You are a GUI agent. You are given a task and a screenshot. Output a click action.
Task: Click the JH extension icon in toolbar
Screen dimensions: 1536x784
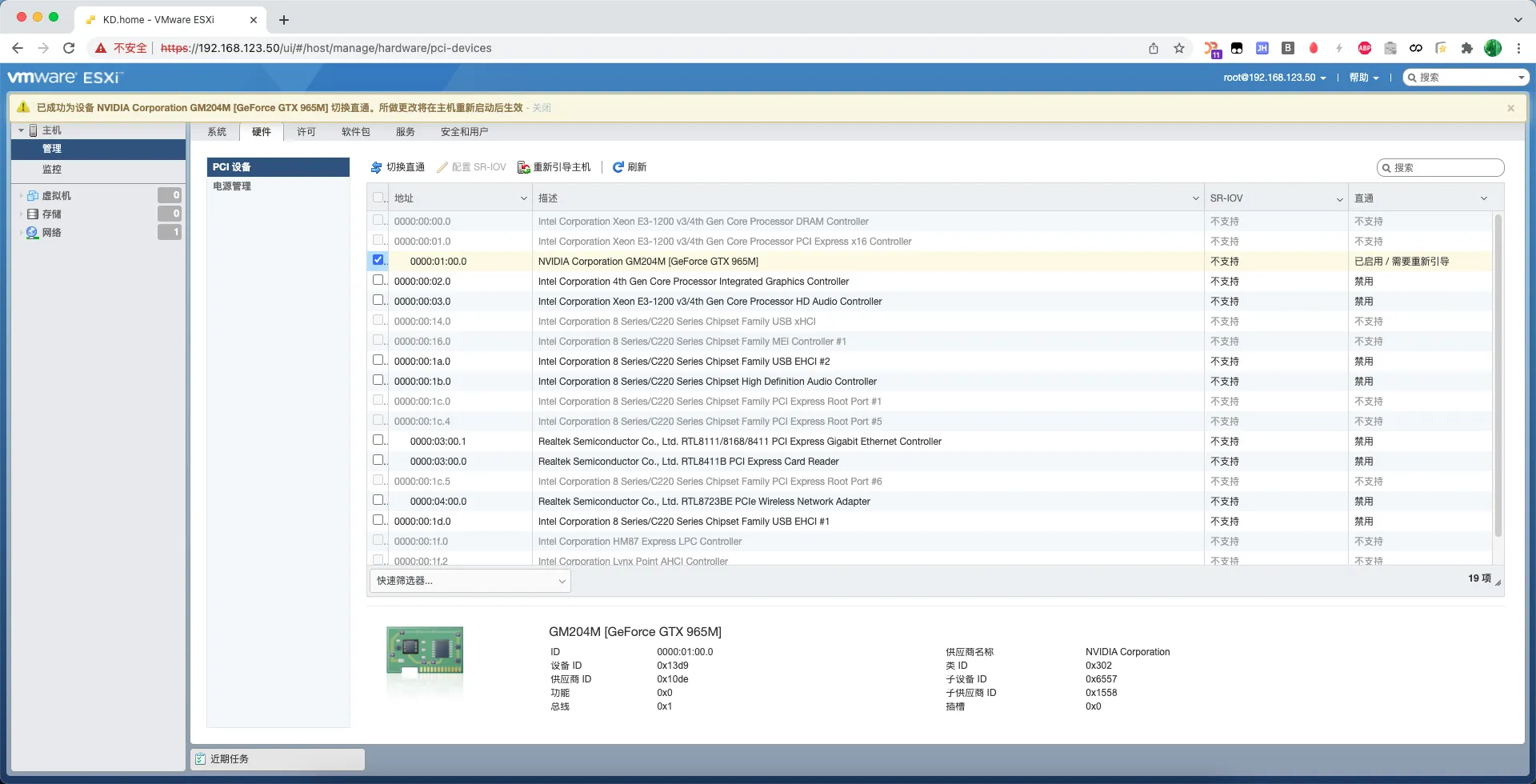(x=1262, y=48)
